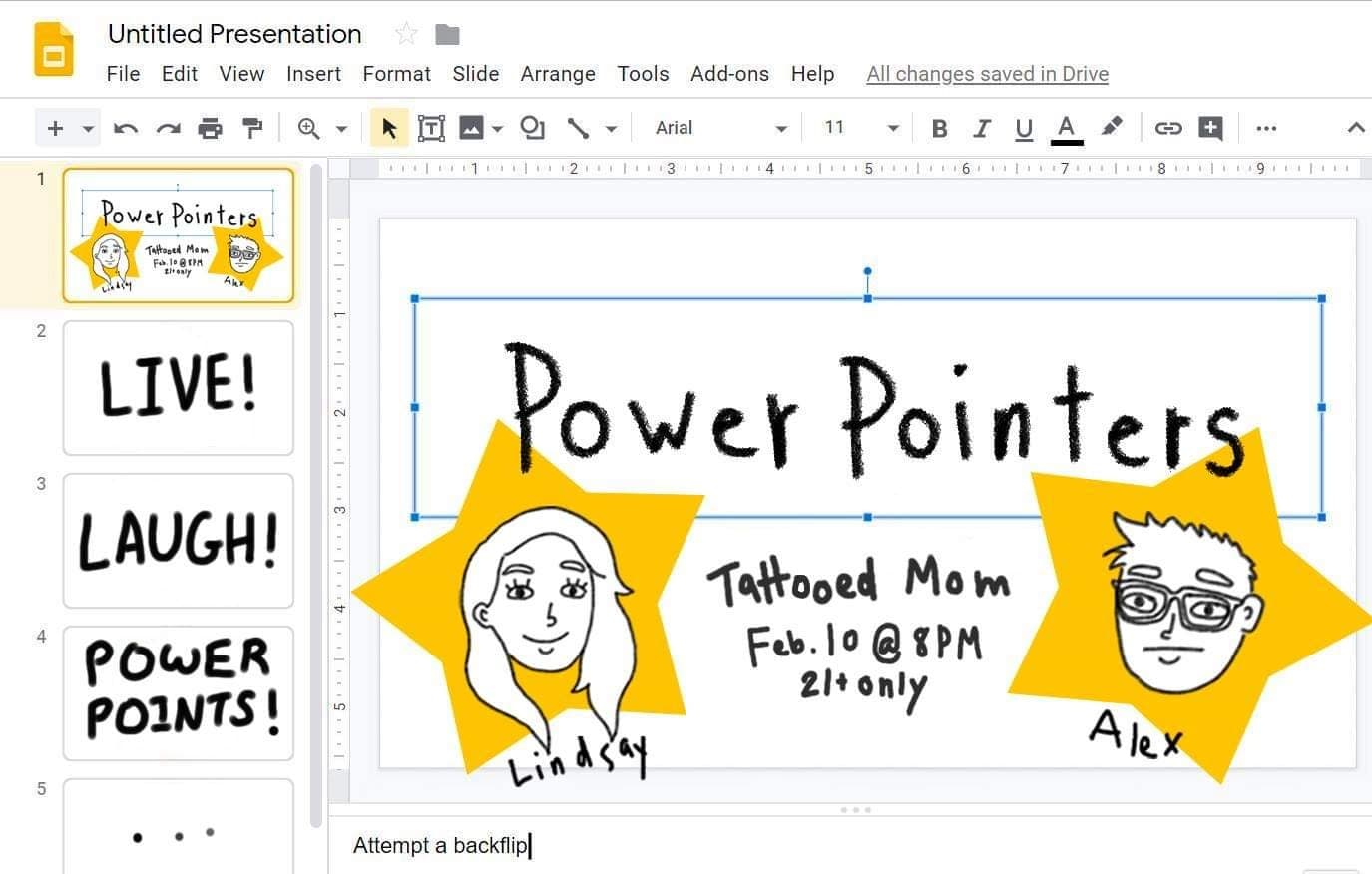Click the Tattooed Mom event text
The height and width of the screenshot is (874, 1372).
[858, 580]
